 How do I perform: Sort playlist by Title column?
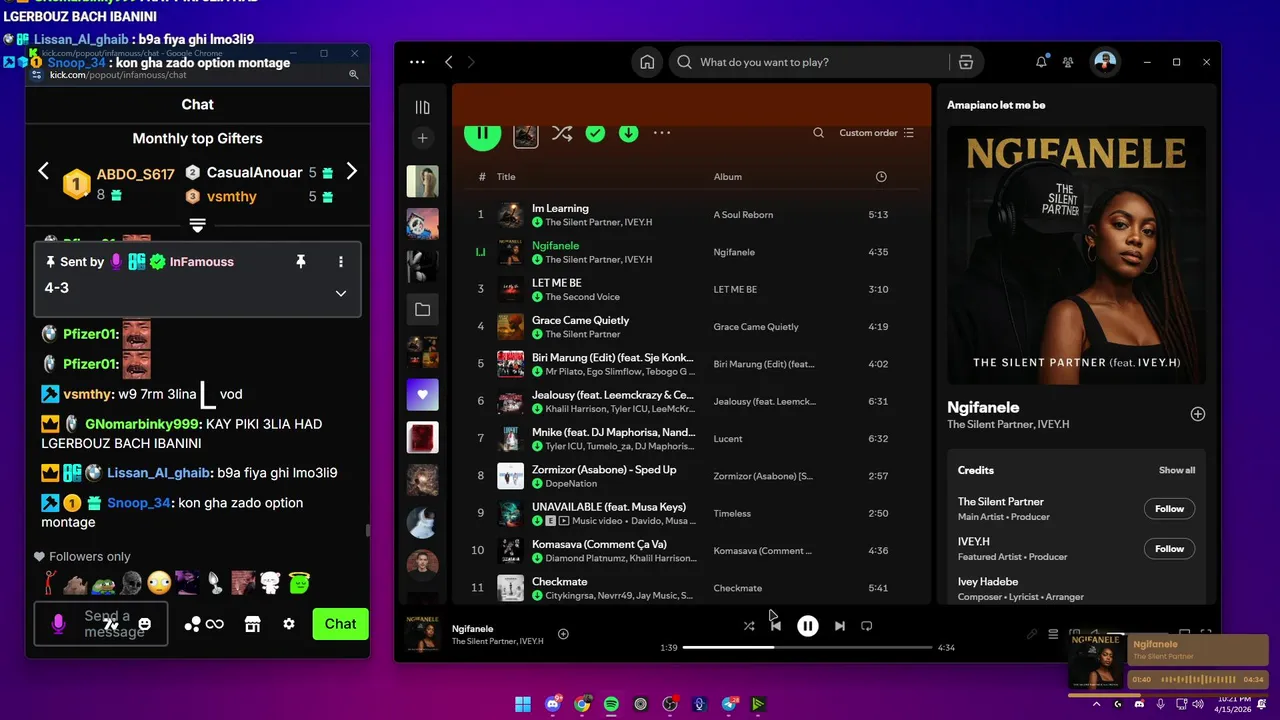[x=506, y=177]
